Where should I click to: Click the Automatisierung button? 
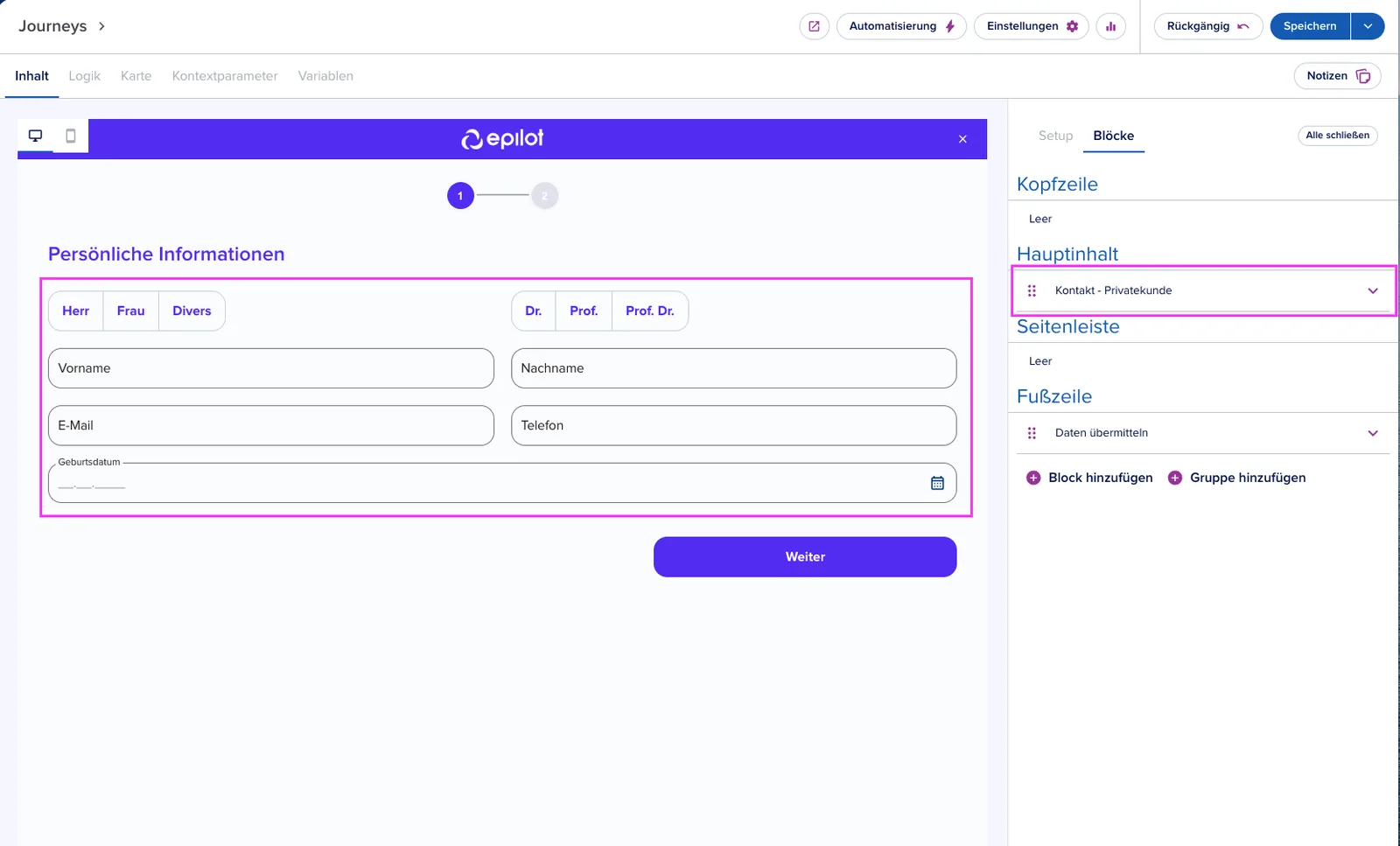(901, 26)
